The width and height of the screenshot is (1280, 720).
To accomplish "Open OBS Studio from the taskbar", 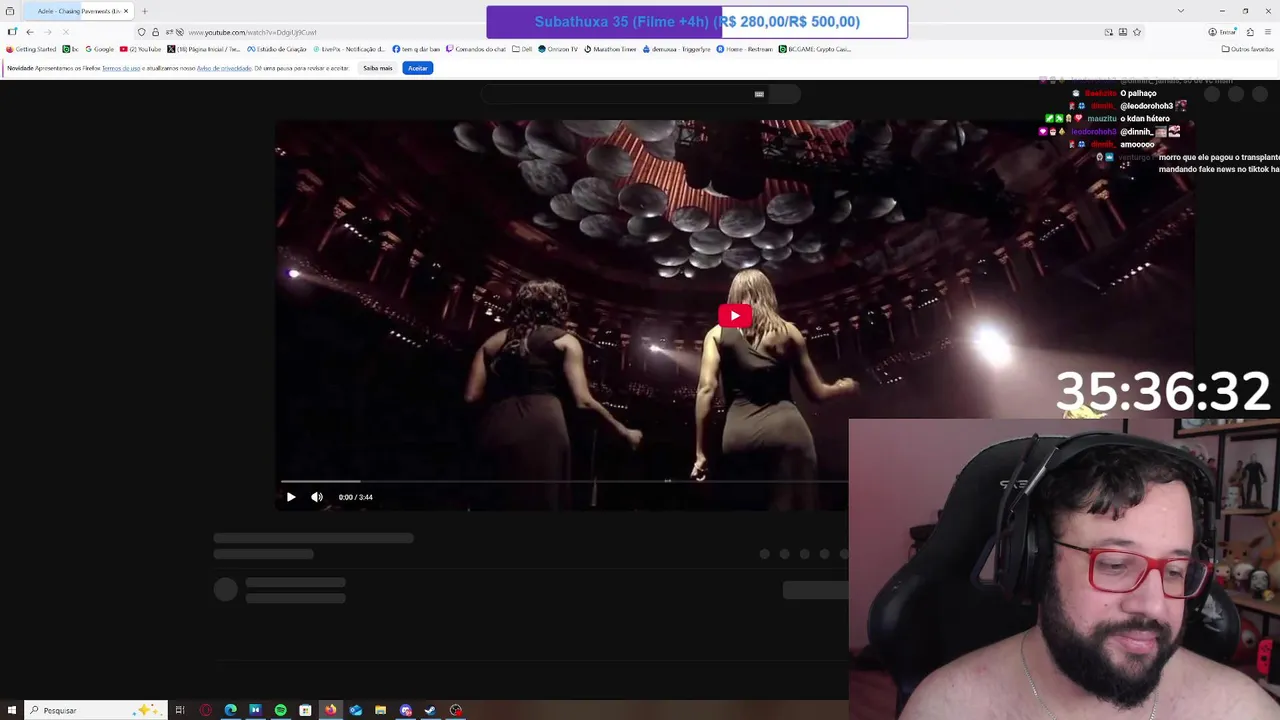I will 455,710.
